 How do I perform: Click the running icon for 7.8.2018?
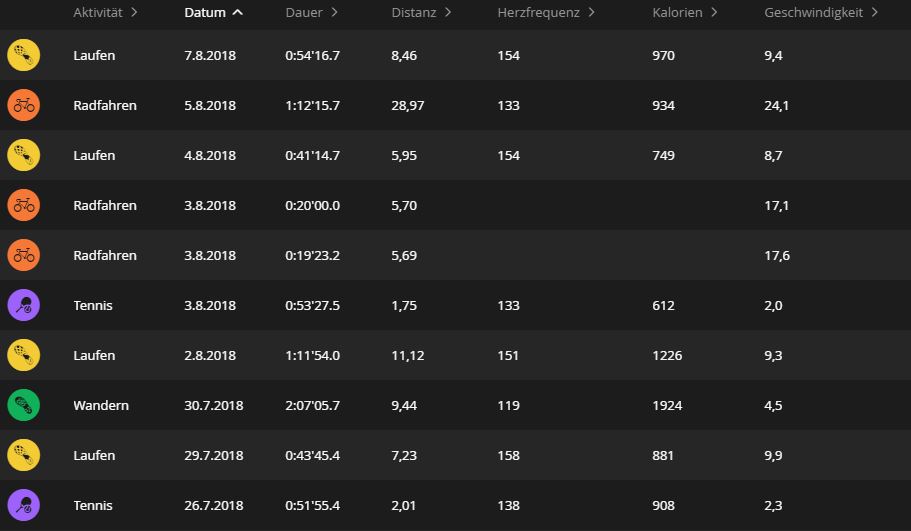tap(24, 56)
